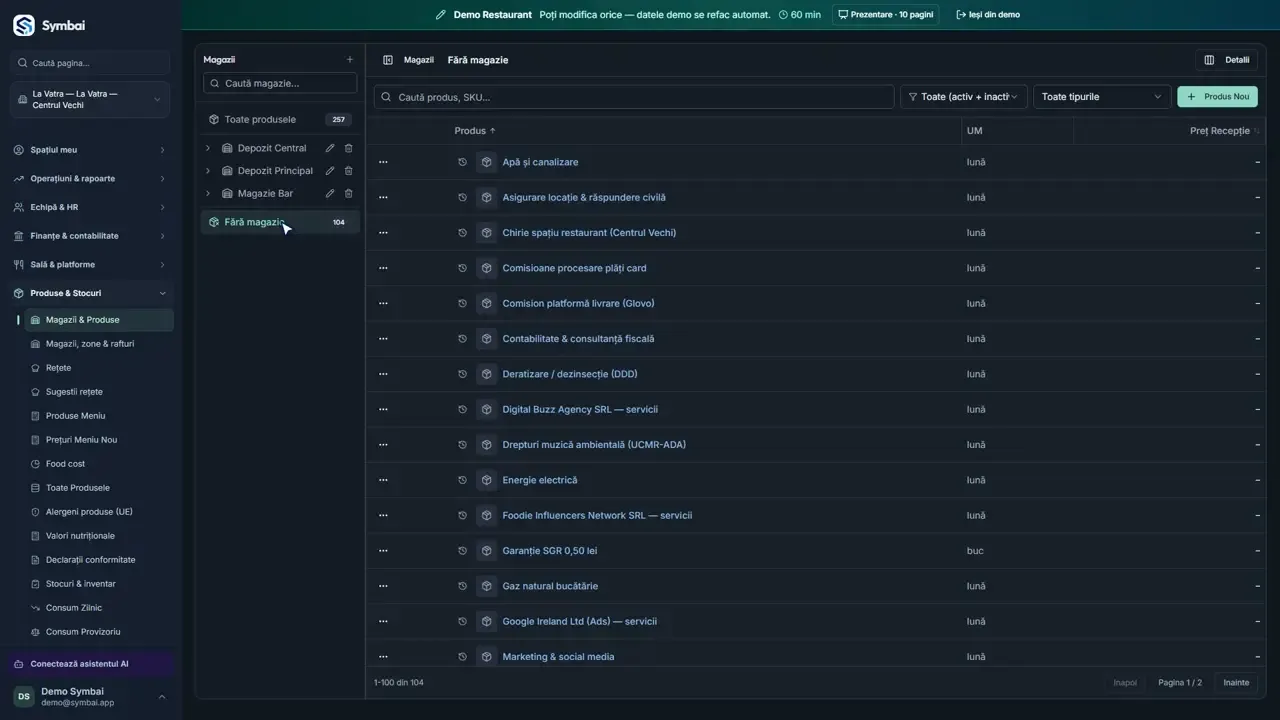
Task: Select Toate produsele list entry
Action: (279, 120)
